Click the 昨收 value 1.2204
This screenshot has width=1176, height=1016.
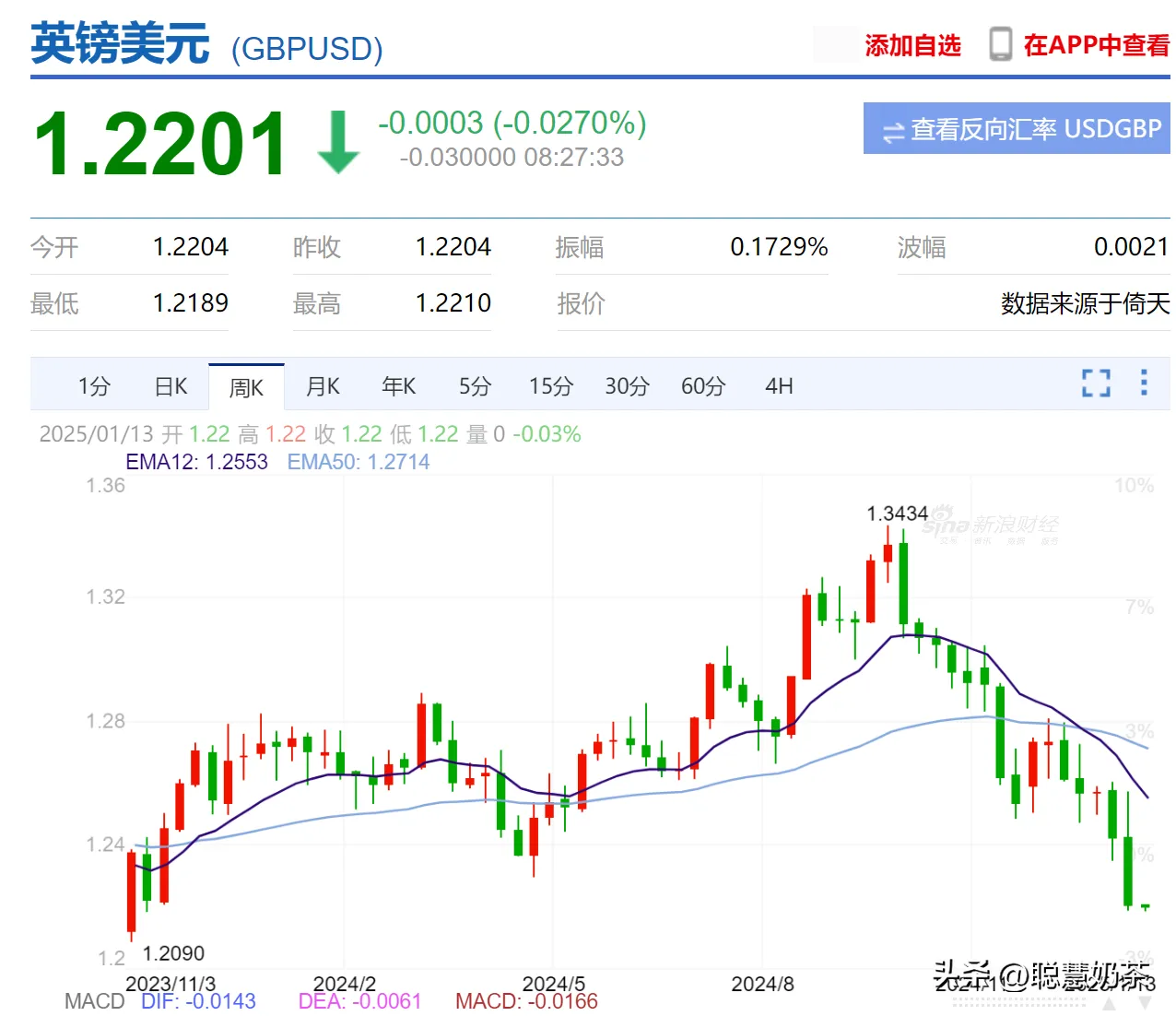point(453,247)
